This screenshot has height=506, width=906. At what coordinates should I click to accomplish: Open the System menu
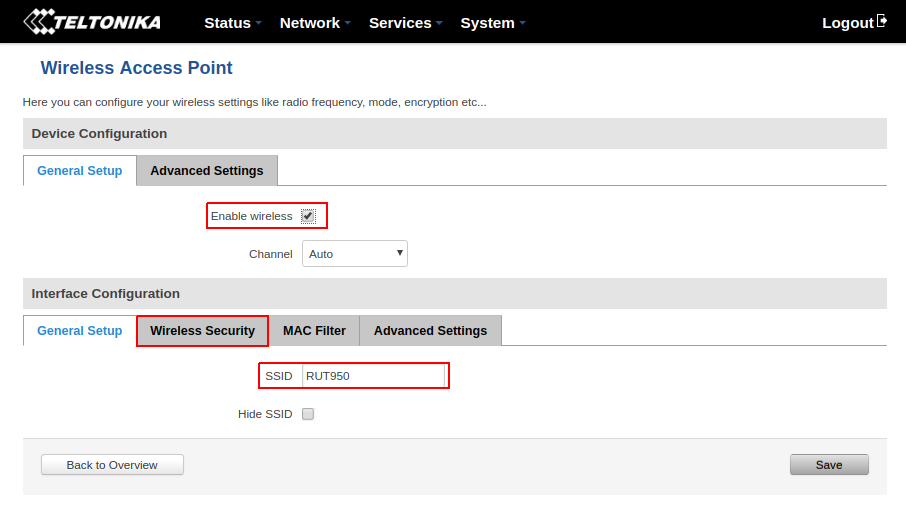(x=492, y=22)
